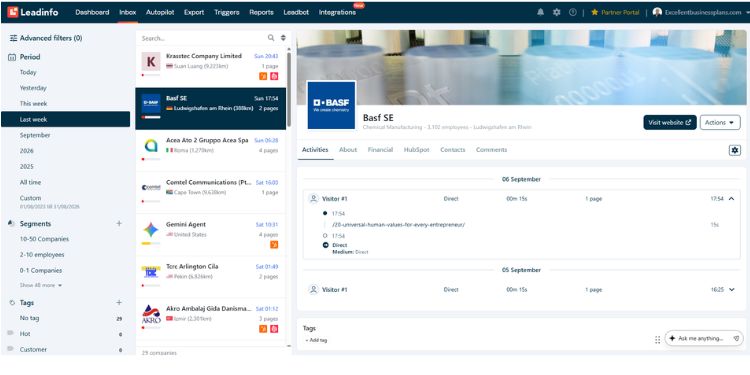Image resolution: width=750 pixels, height=375 pixels.
Task: Open the Autopilot menu
Action: pyautogui.click(x=160, y=12)
